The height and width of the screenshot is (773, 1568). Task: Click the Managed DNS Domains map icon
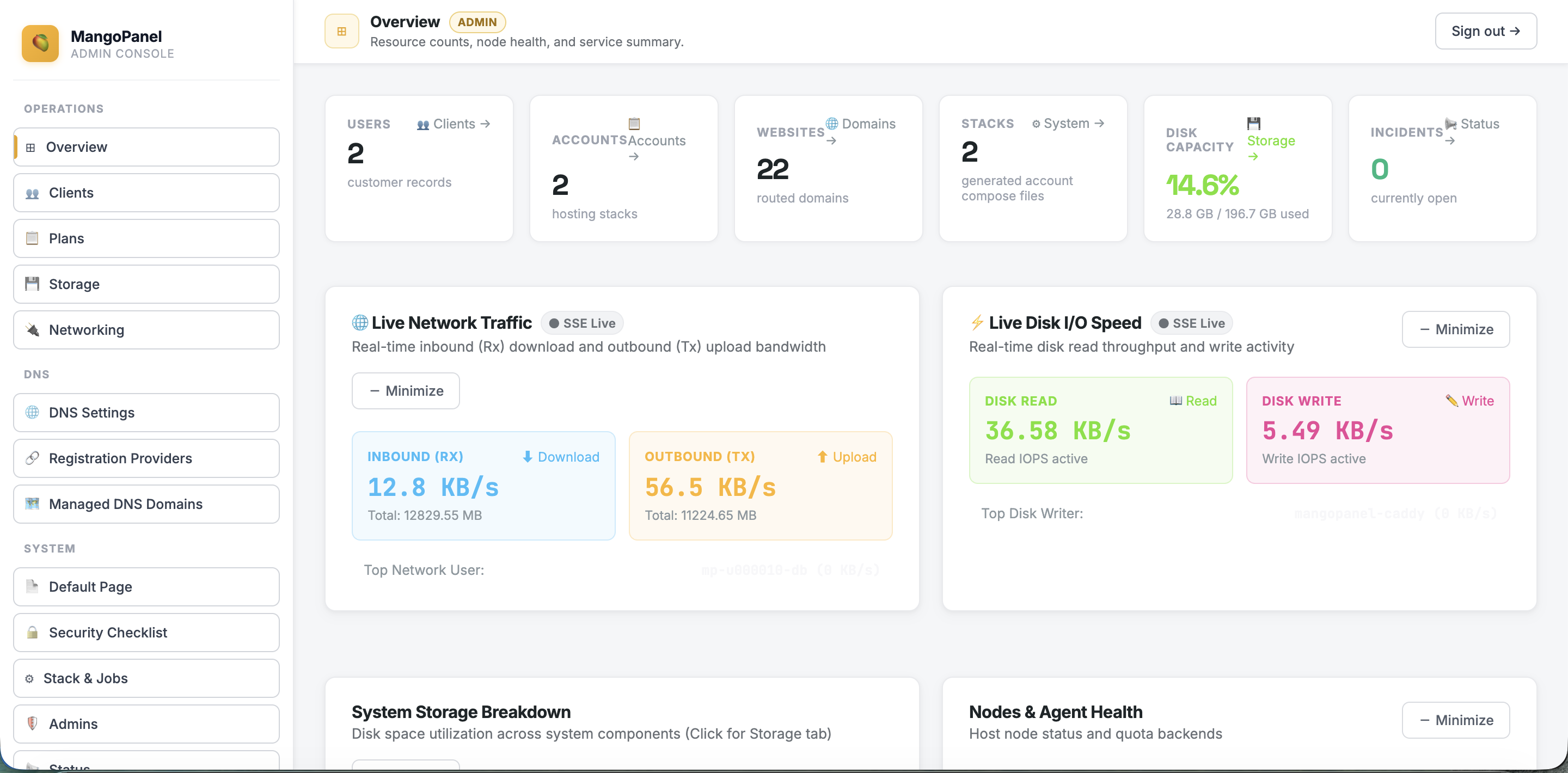32,504
